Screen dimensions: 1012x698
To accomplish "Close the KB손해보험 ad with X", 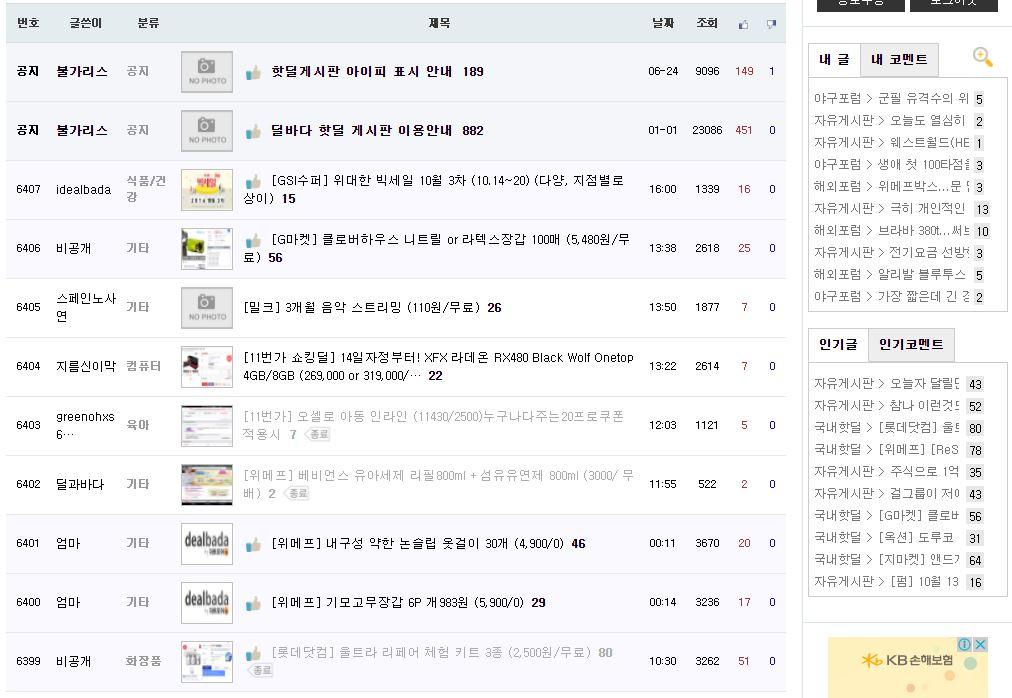I will coord(981,645).
